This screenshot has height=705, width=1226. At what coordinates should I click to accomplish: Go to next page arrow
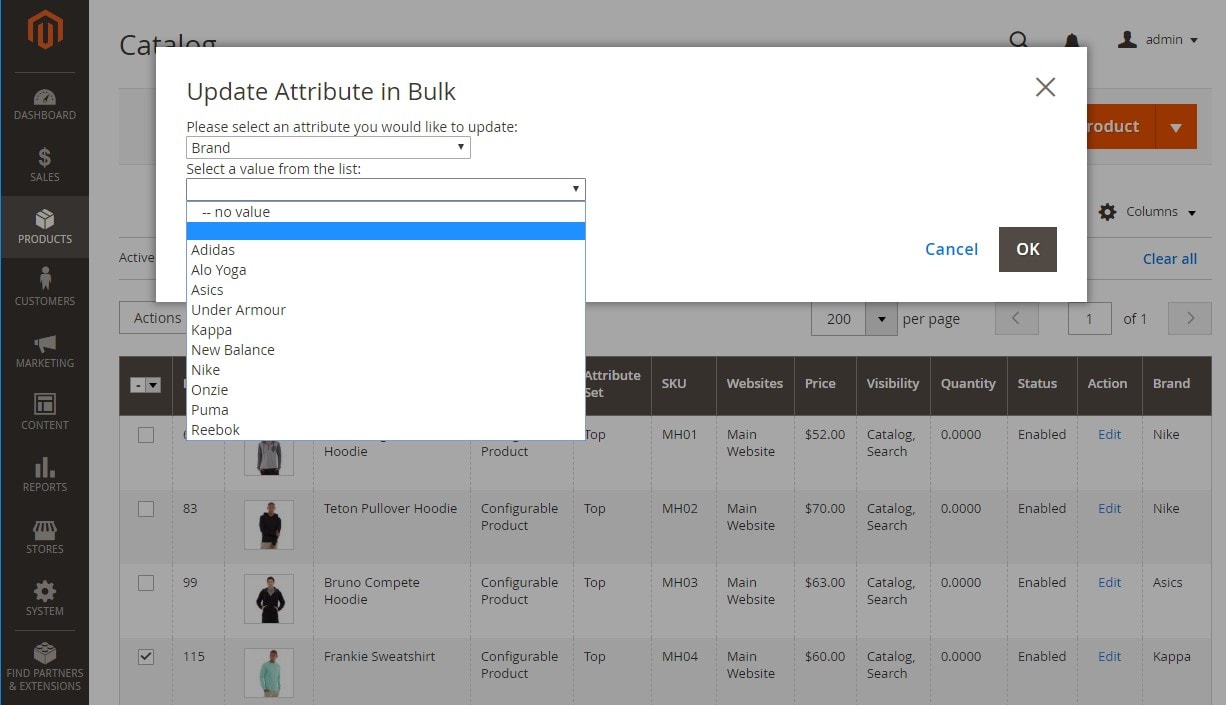(1190, 319)
